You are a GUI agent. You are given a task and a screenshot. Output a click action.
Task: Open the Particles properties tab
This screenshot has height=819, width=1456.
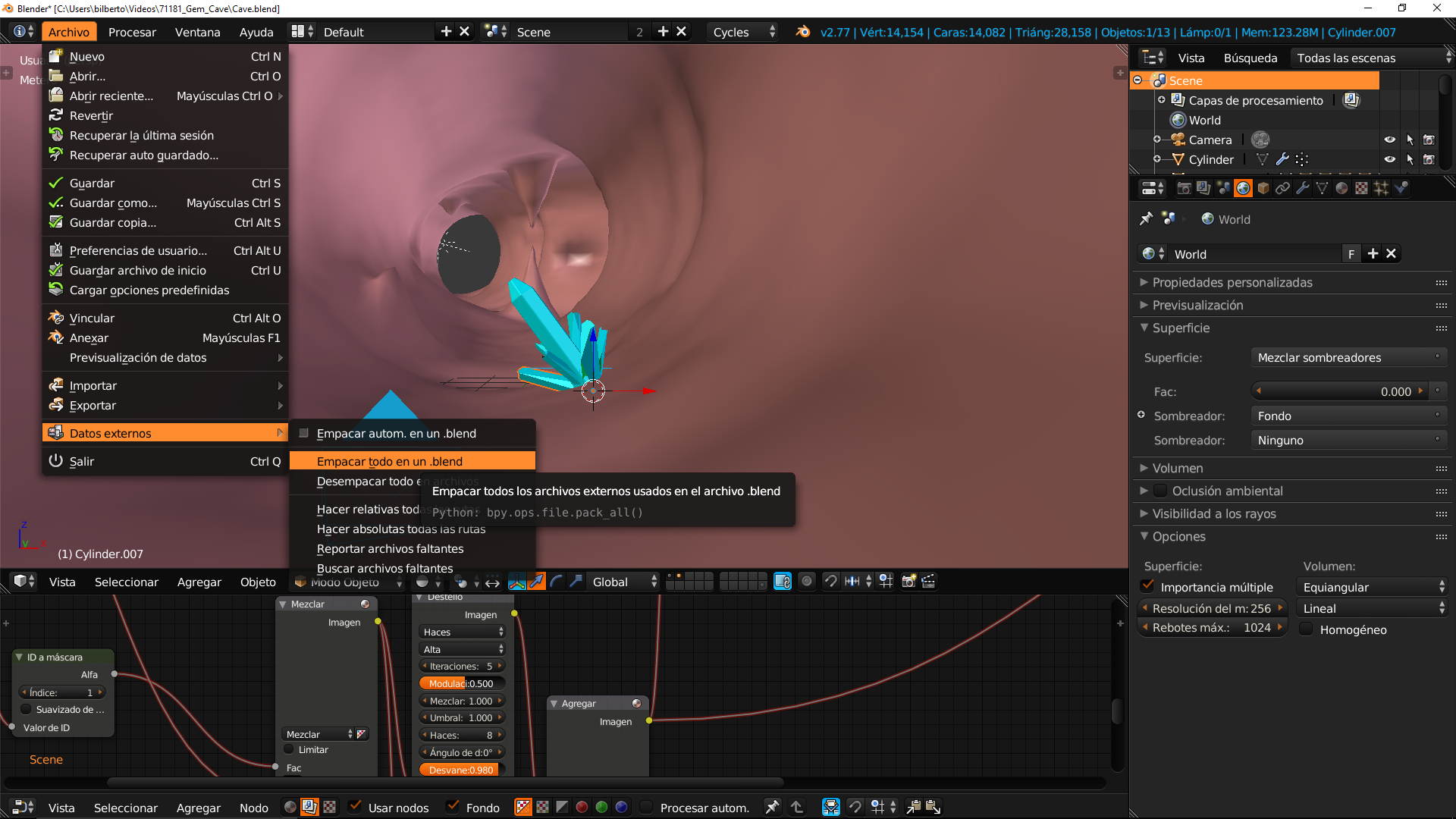(1381, 188)
